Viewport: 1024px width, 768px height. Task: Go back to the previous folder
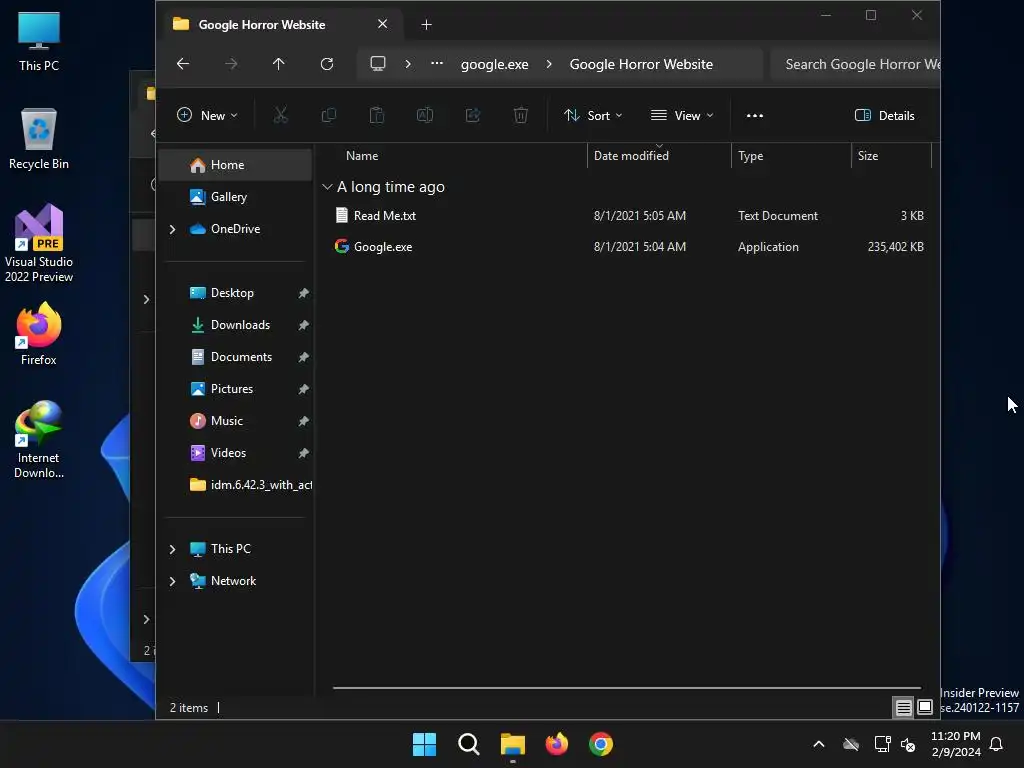[183, 64]
